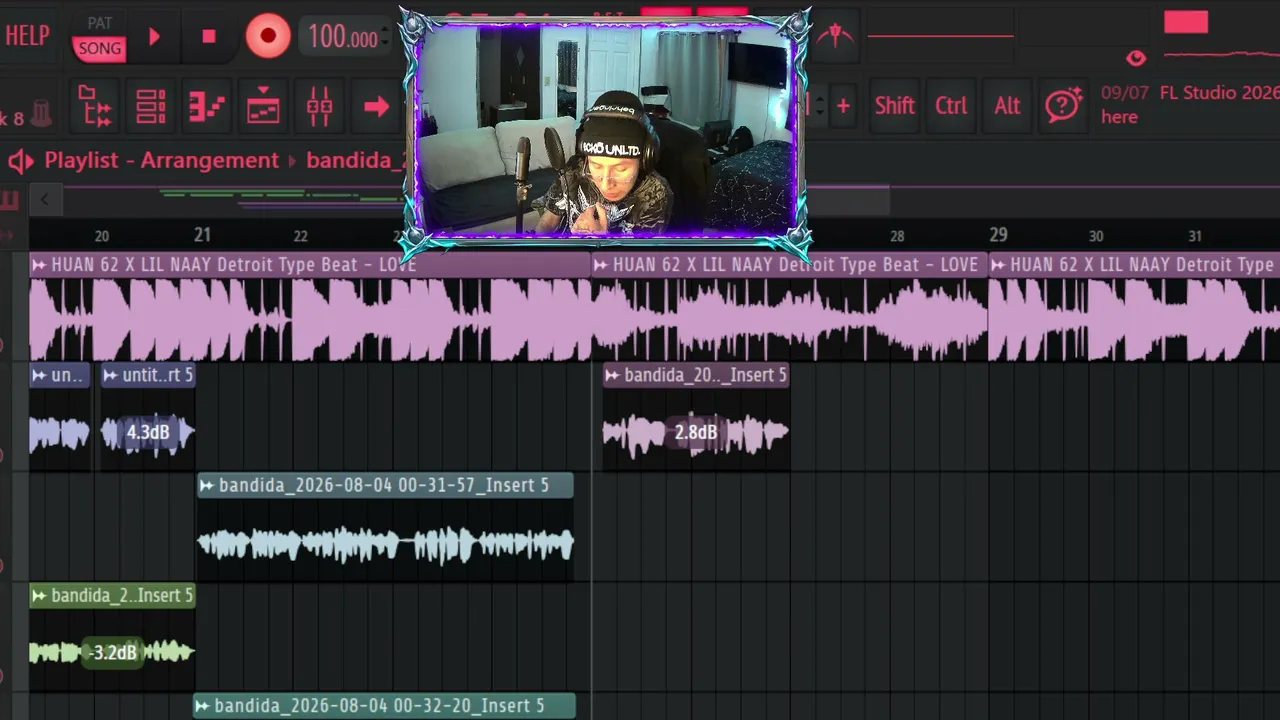Open the clip menu icon of the "un.." clip

pyautogui.click(x=39, y=375)
